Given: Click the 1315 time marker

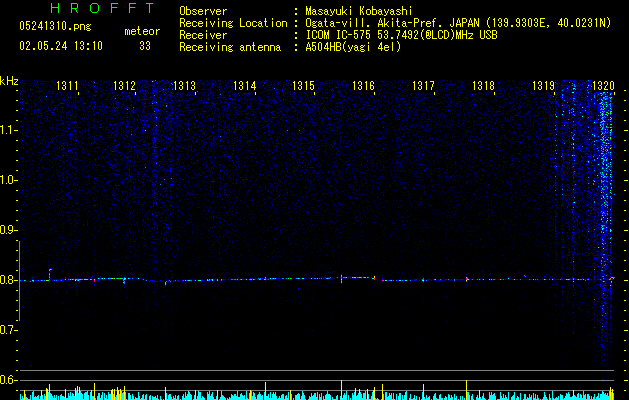Looking at the screenshot, I should (303, 86).
